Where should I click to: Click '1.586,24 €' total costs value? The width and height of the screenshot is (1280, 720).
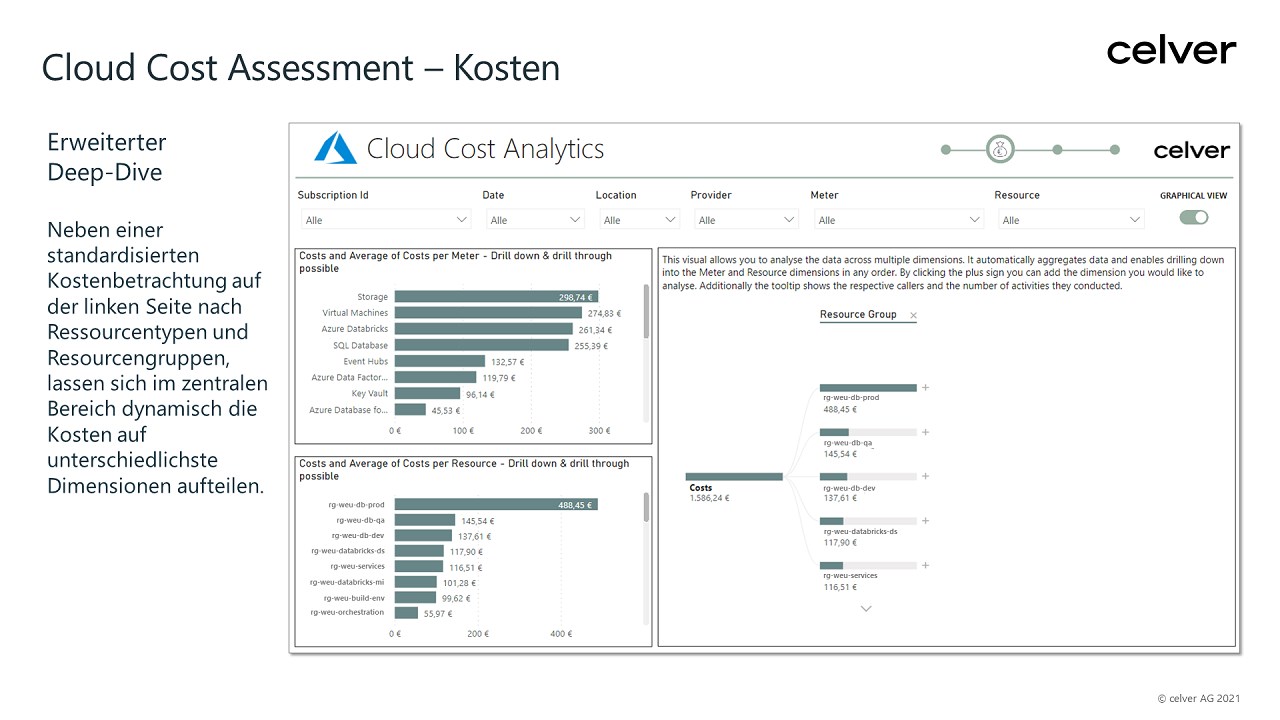tap(709, 498)
